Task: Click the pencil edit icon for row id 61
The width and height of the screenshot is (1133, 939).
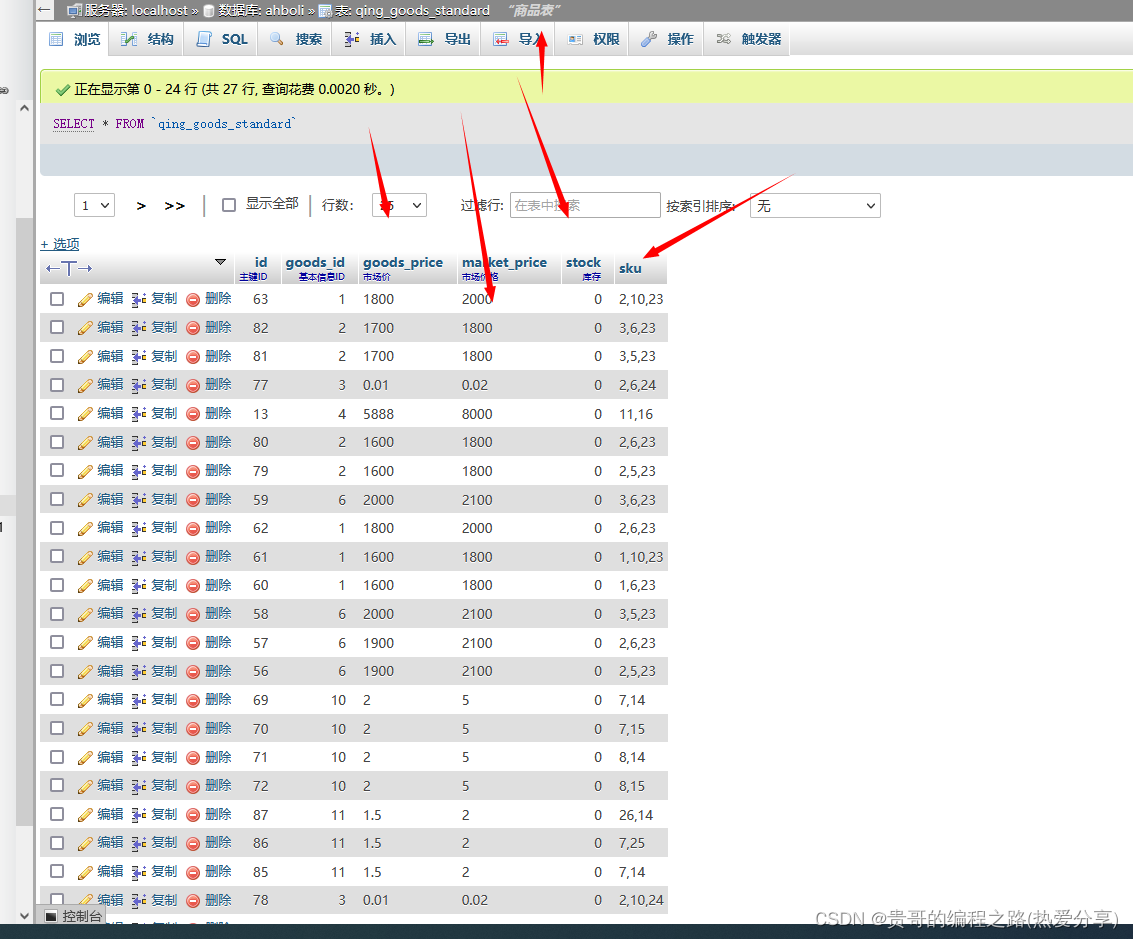Action: click(x=85, y=557)
